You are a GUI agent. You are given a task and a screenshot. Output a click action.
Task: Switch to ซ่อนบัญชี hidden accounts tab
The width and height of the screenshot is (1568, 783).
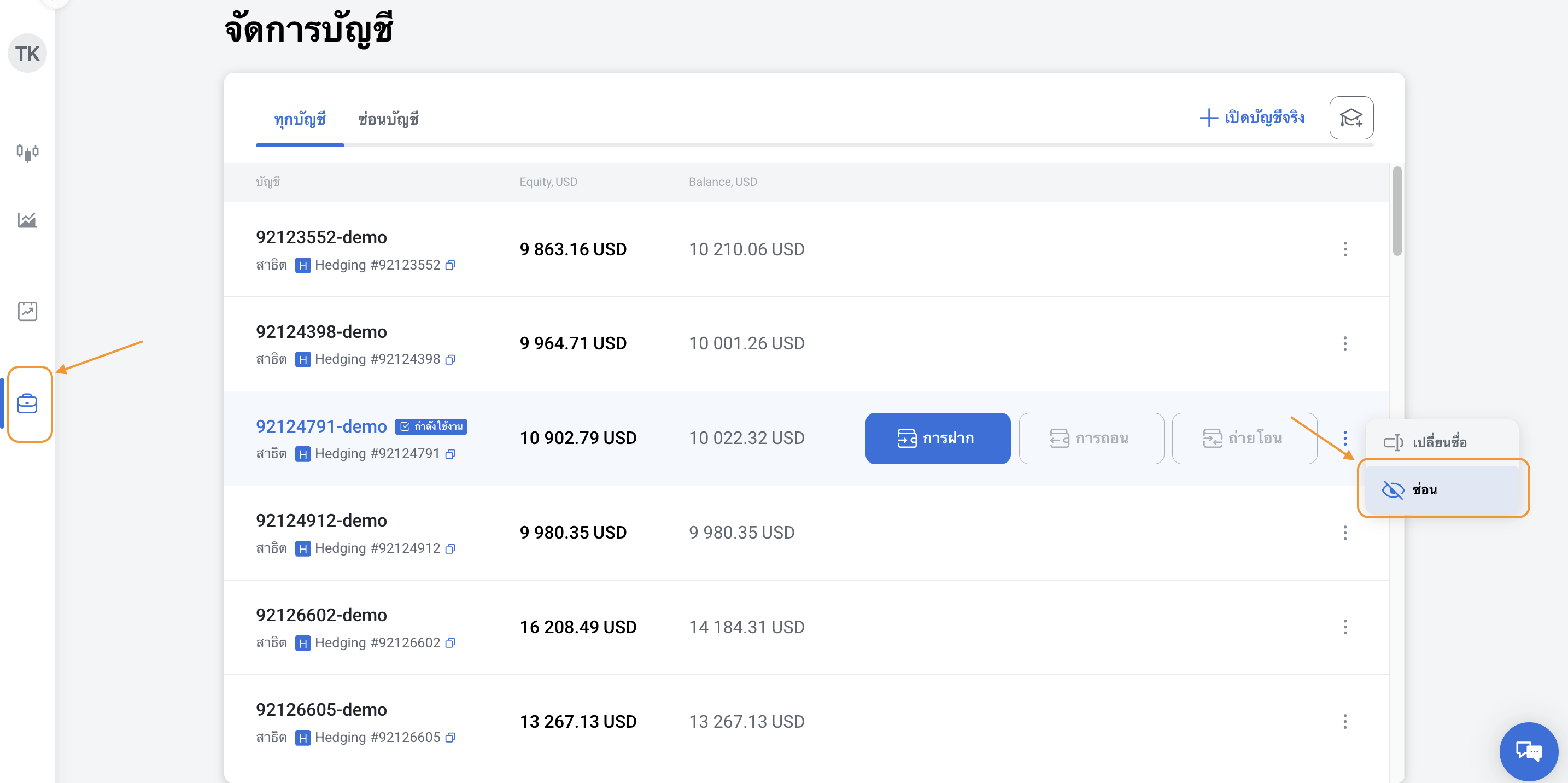(x=388, y=119)
